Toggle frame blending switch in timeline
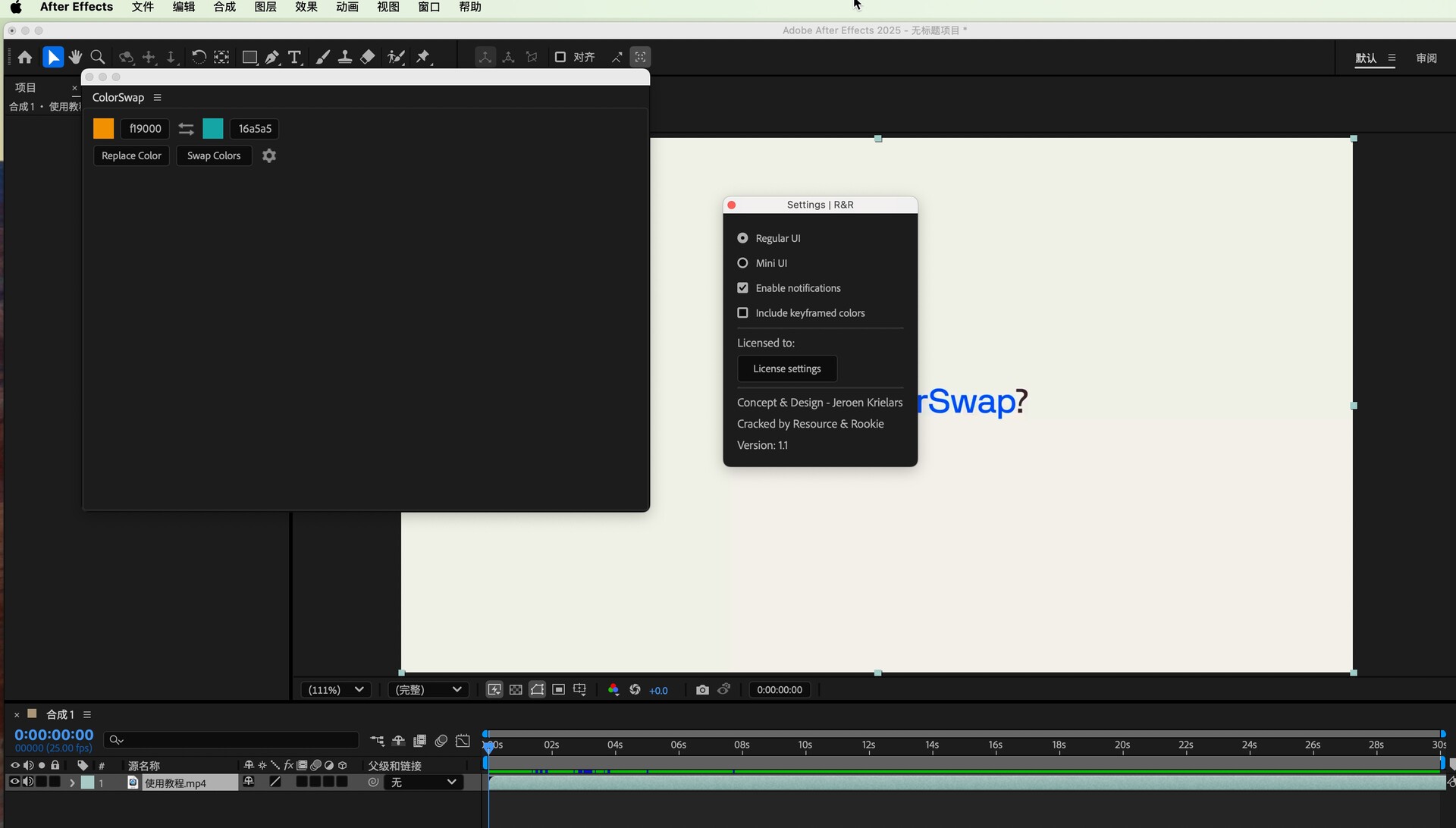The image size is (1456, 828). (419, 741)
